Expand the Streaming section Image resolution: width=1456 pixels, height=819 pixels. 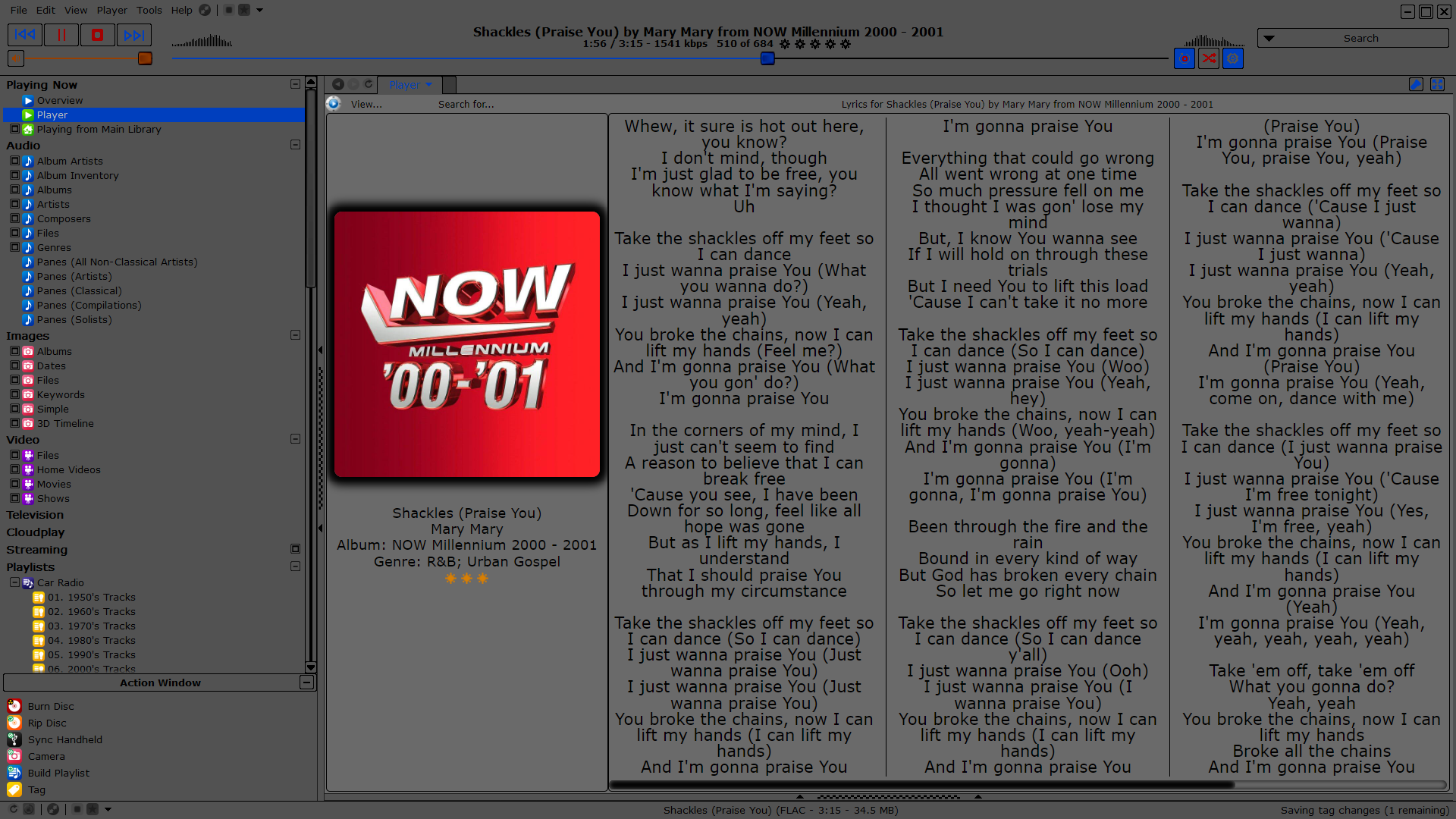coord(295,549)
